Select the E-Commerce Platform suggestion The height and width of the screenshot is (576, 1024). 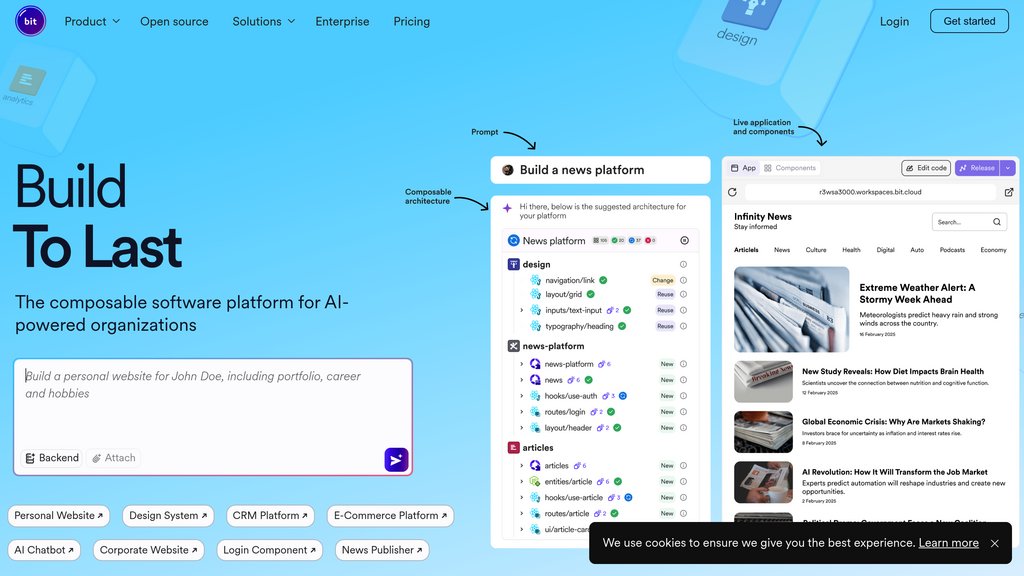390,515
